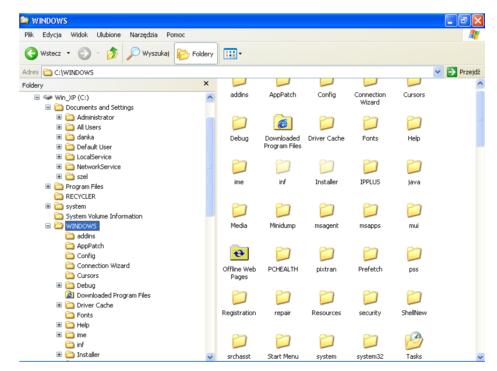Select the Fonts folder icon

370,123
